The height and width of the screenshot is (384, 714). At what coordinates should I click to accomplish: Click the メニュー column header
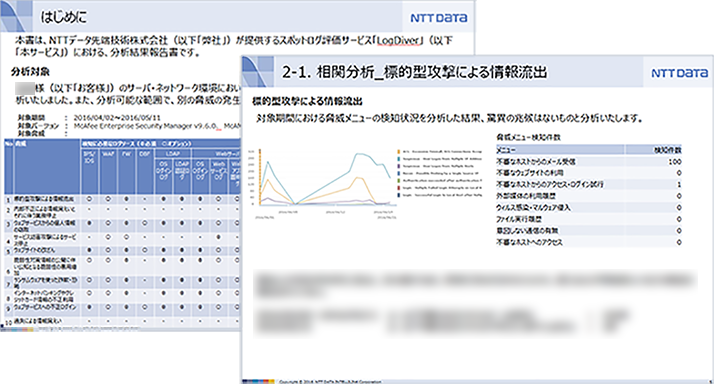coord(506,150)
